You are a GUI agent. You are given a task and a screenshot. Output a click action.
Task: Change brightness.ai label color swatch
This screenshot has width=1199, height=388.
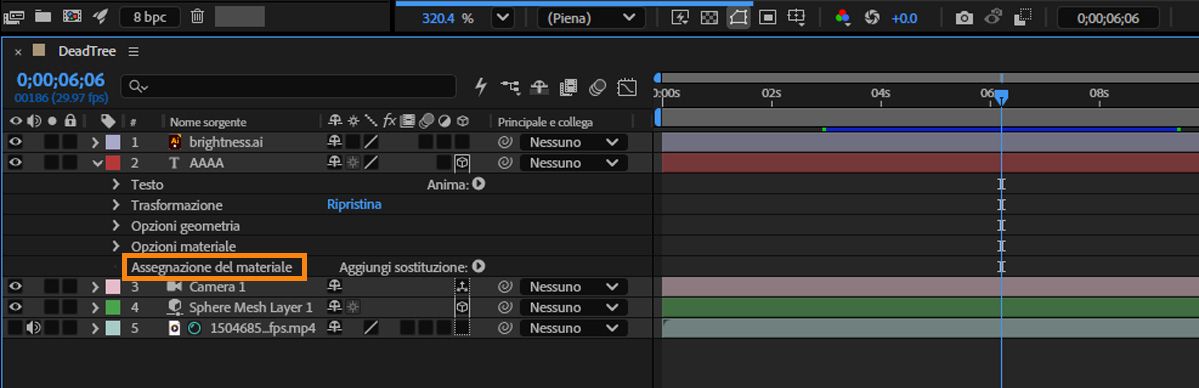tap(112, 142)
